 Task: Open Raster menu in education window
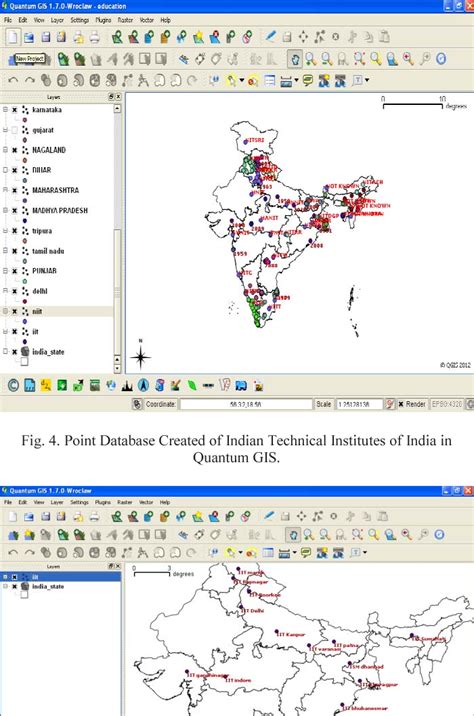coord(125,20)
